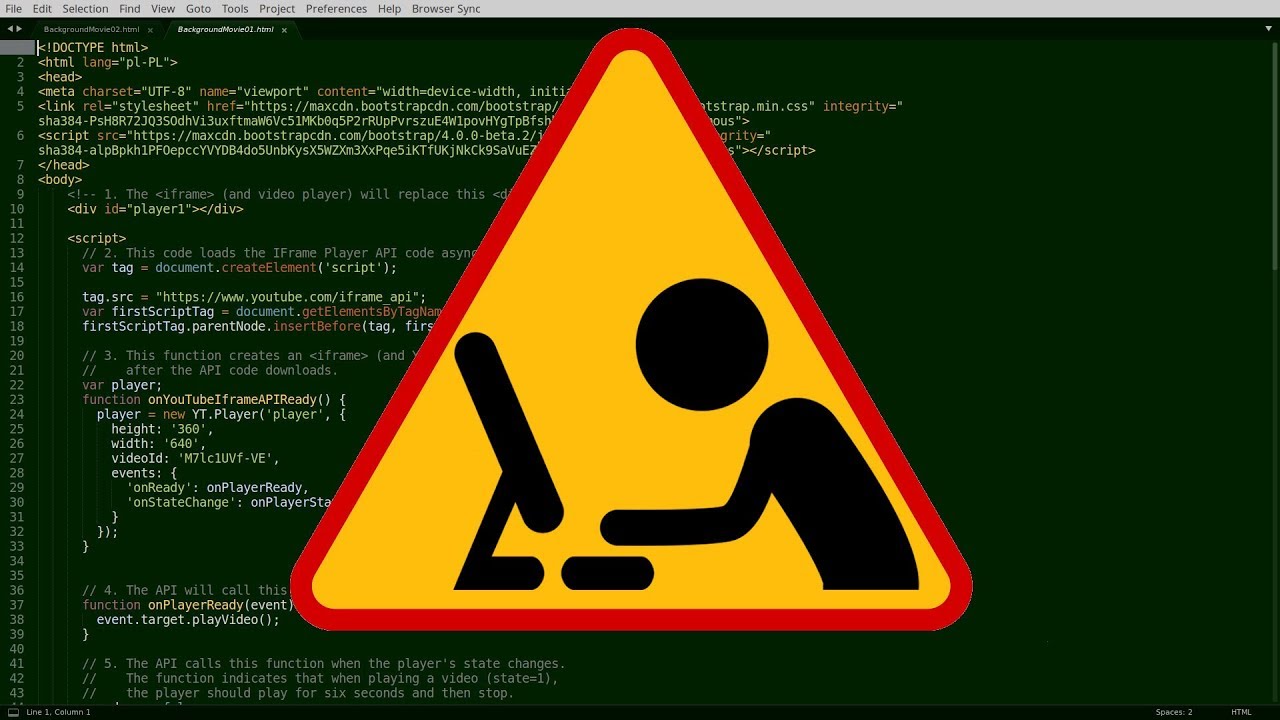The height and width of the screenshot is (720, 1280).
Task: Click the '</head>' closing tag line
Action: 64,165
